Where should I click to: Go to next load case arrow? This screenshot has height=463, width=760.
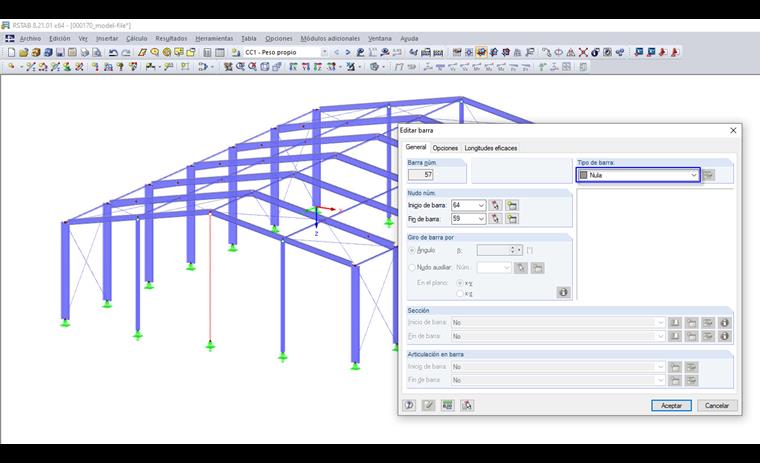pos(348,52)
